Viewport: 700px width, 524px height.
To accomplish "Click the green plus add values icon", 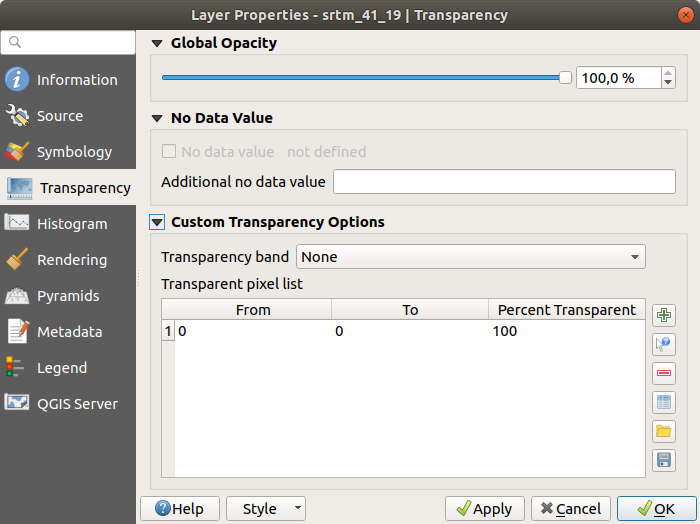I will 663,315.
